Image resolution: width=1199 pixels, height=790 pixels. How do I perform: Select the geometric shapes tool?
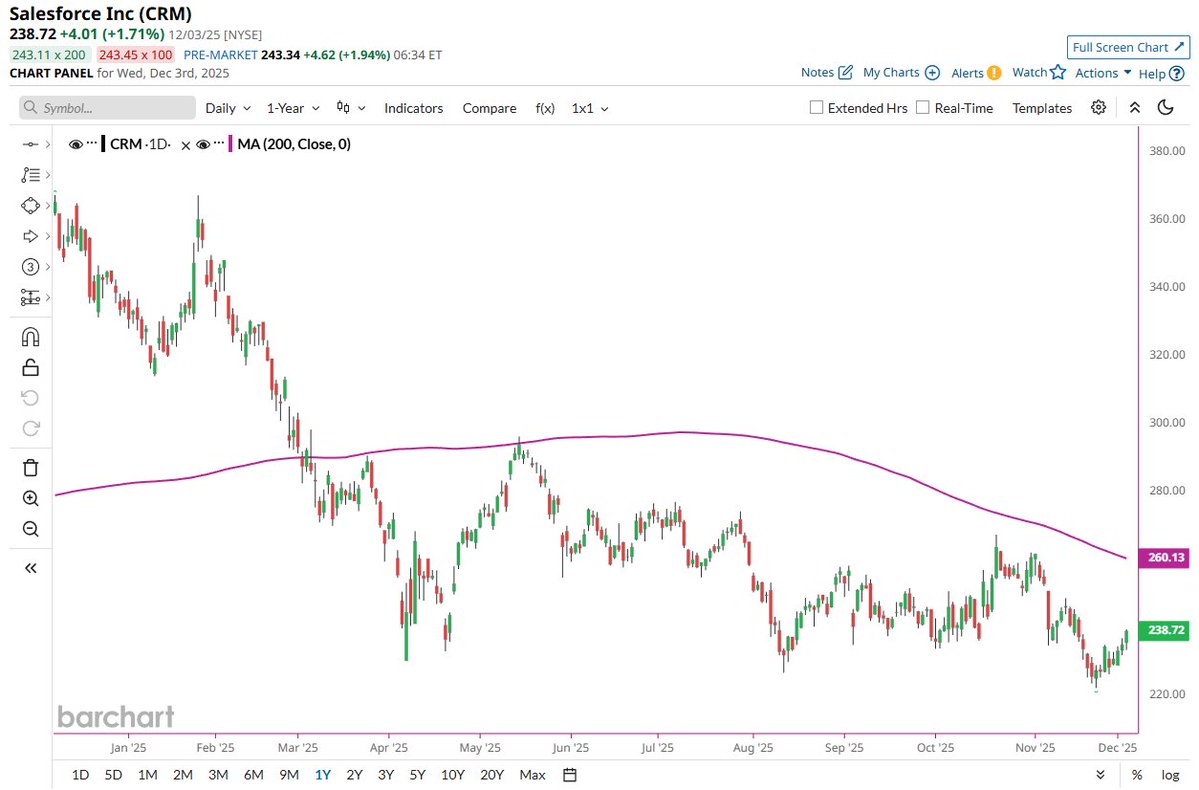tap(30, 206)
